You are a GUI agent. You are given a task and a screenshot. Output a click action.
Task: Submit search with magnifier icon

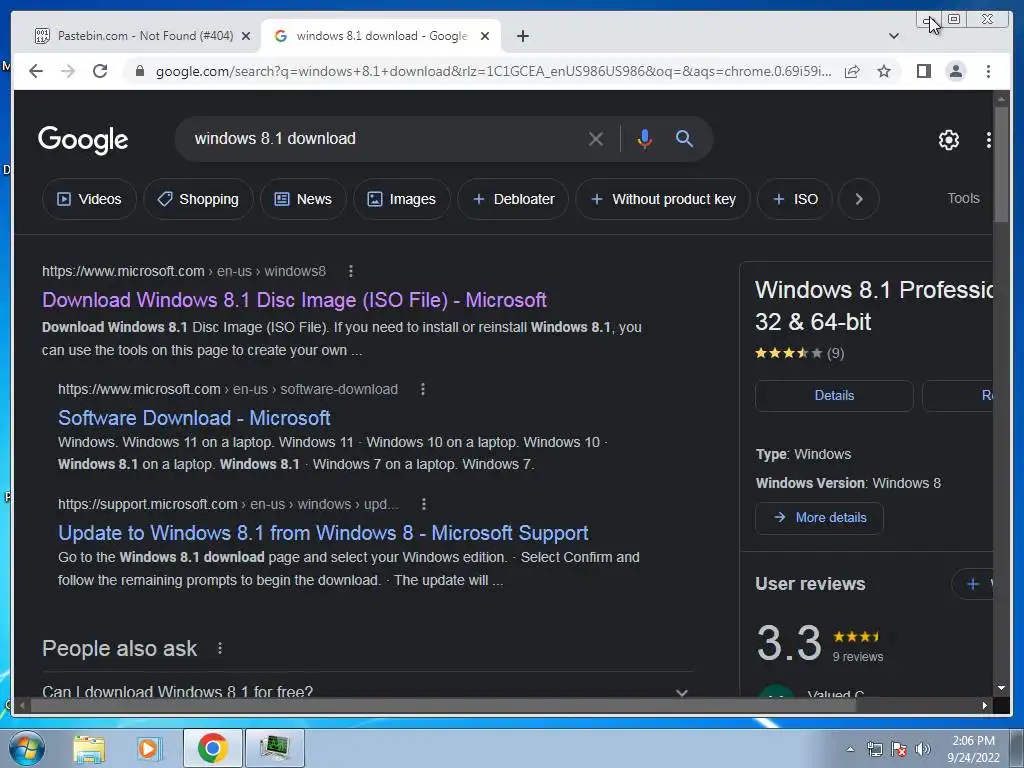pos(684,138)
